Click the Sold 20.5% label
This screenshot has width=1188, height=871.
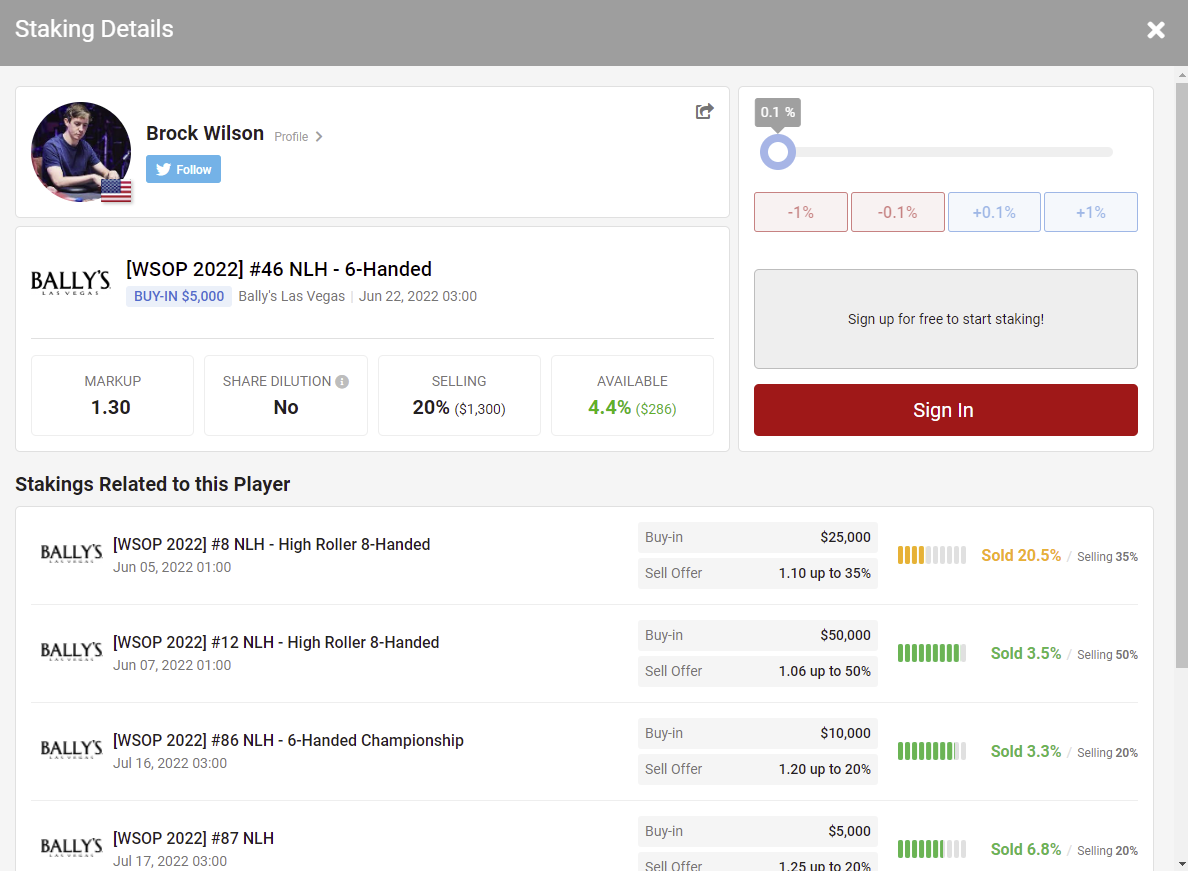(1021, 555)
